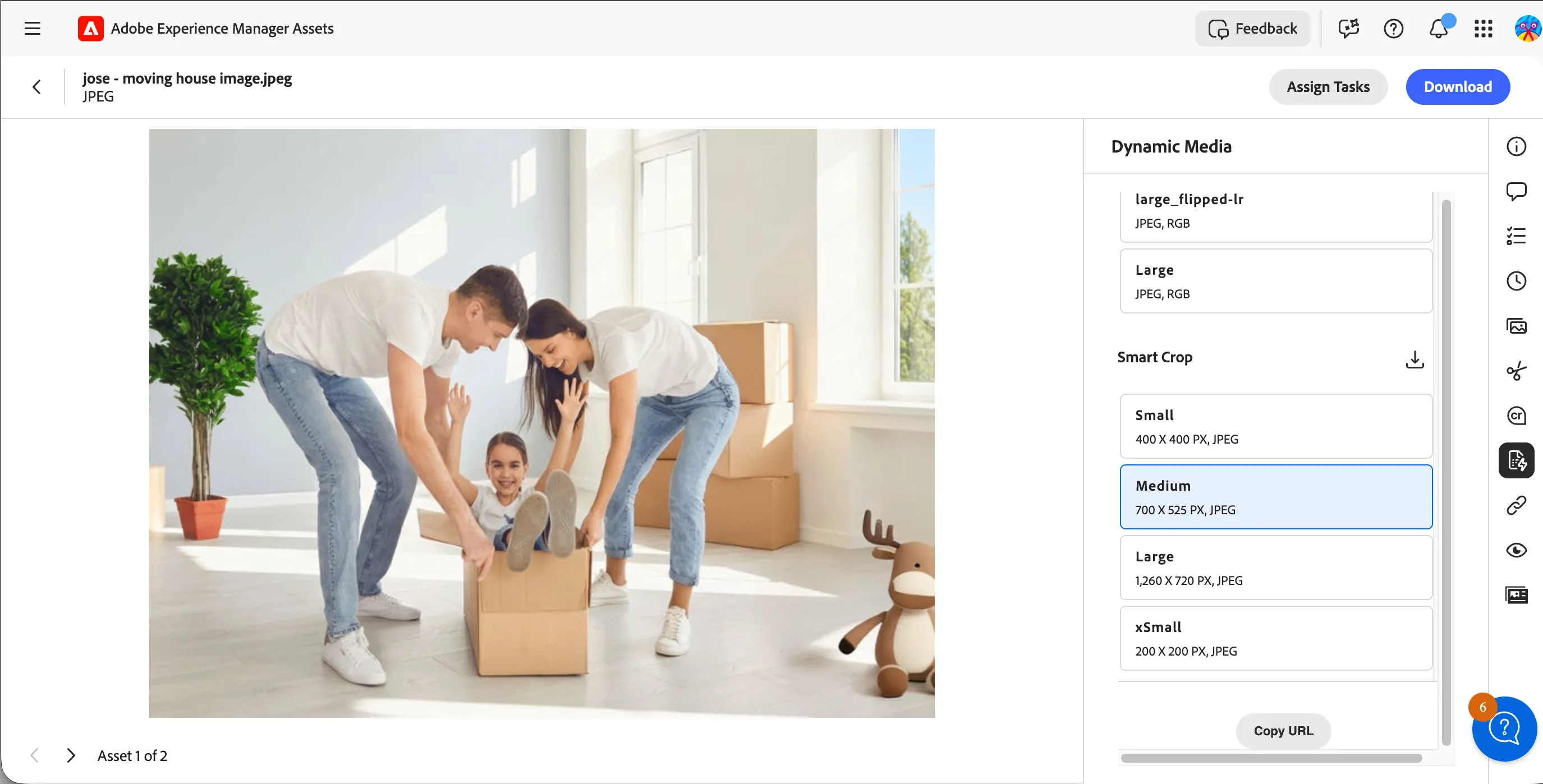Open the notifications bell
The width and height of the screenshot is (1543, 784).
pos(1438,28)
